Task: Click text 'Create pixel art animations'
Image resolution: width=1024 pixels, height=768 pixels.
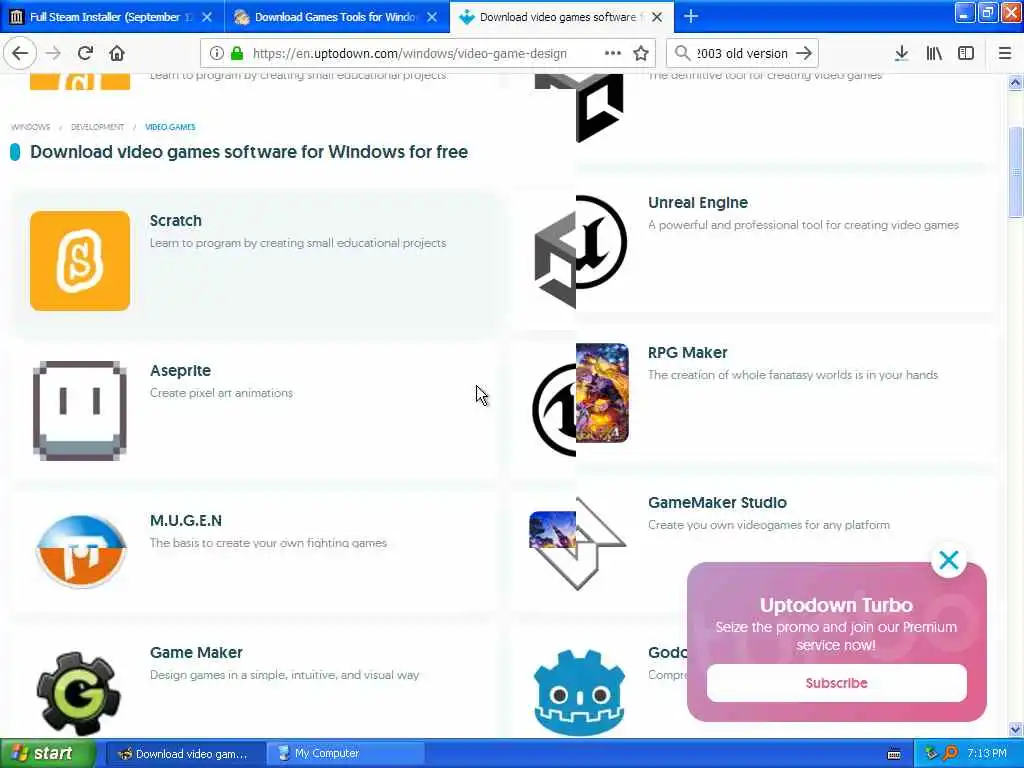Action: coord(221,393)
